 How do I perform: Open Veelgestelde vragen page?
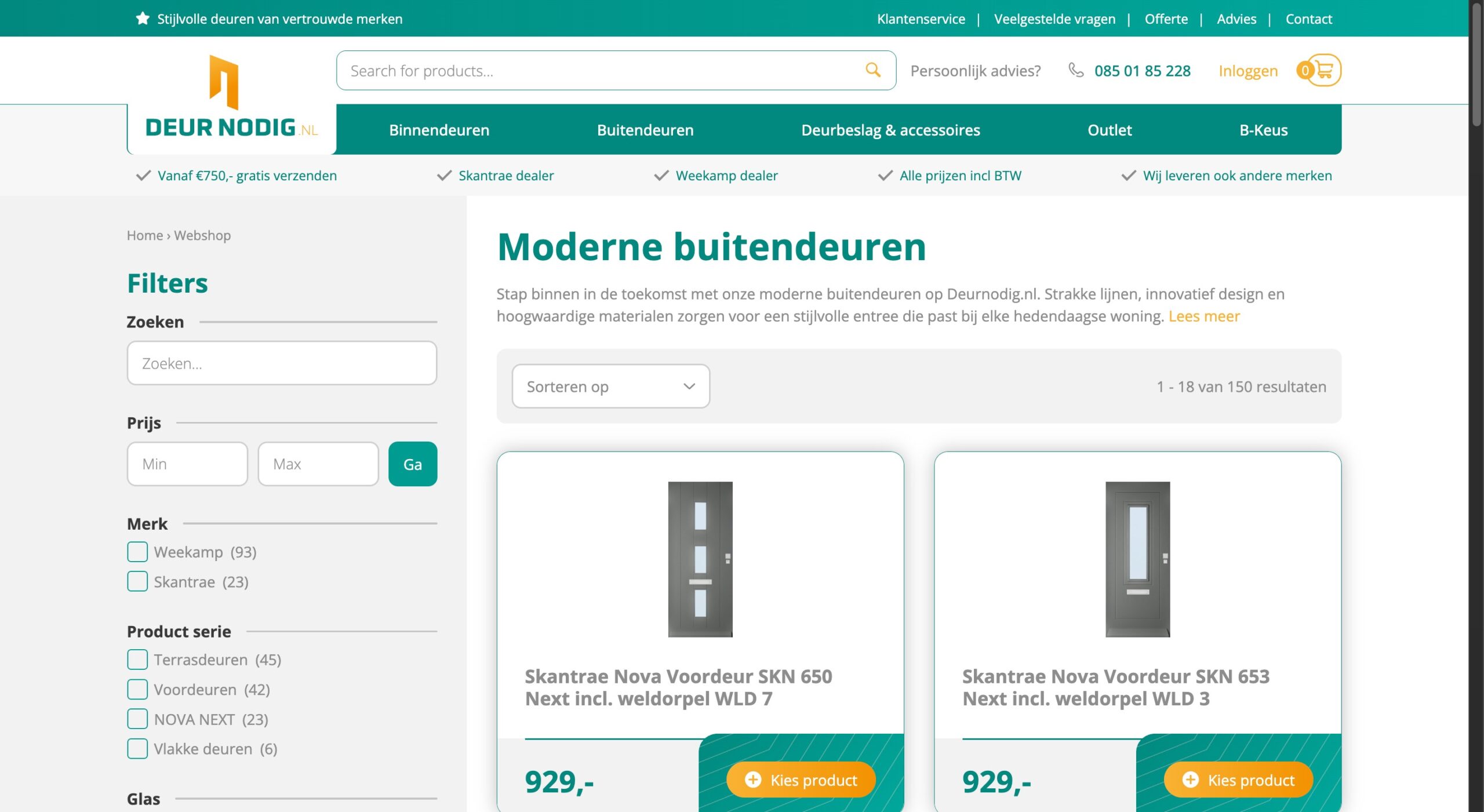[x=1055, y=19]
